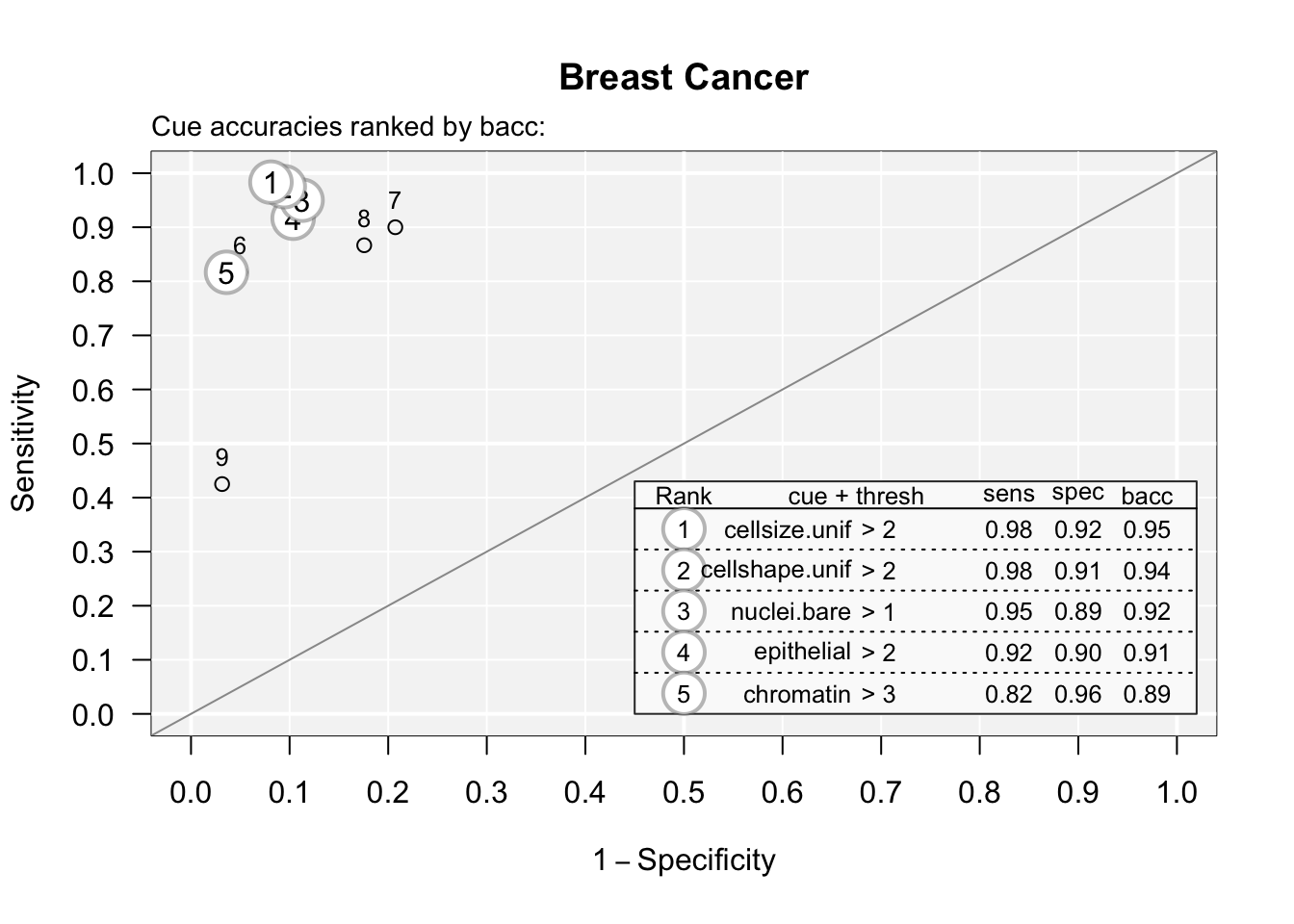Click the 'chromatin > 3' legend entry
This screenshot has width=1294, height=924.
(819, 694)
